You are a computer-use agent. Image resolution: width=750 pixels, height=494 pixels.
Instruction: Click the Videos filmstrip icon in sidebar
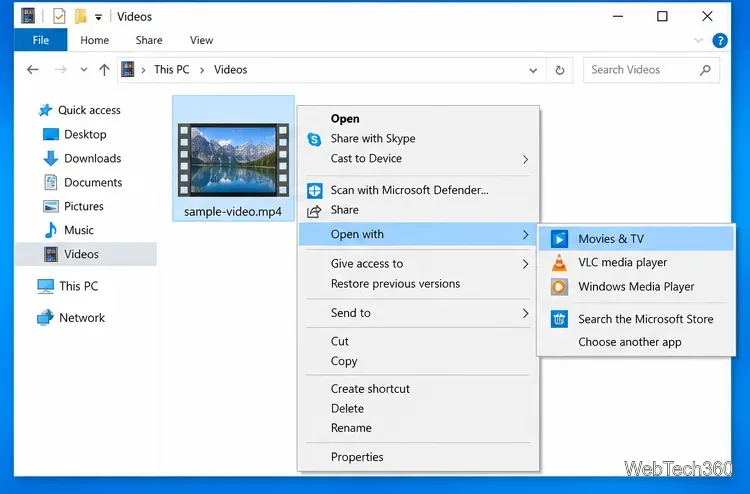[51, 254]
